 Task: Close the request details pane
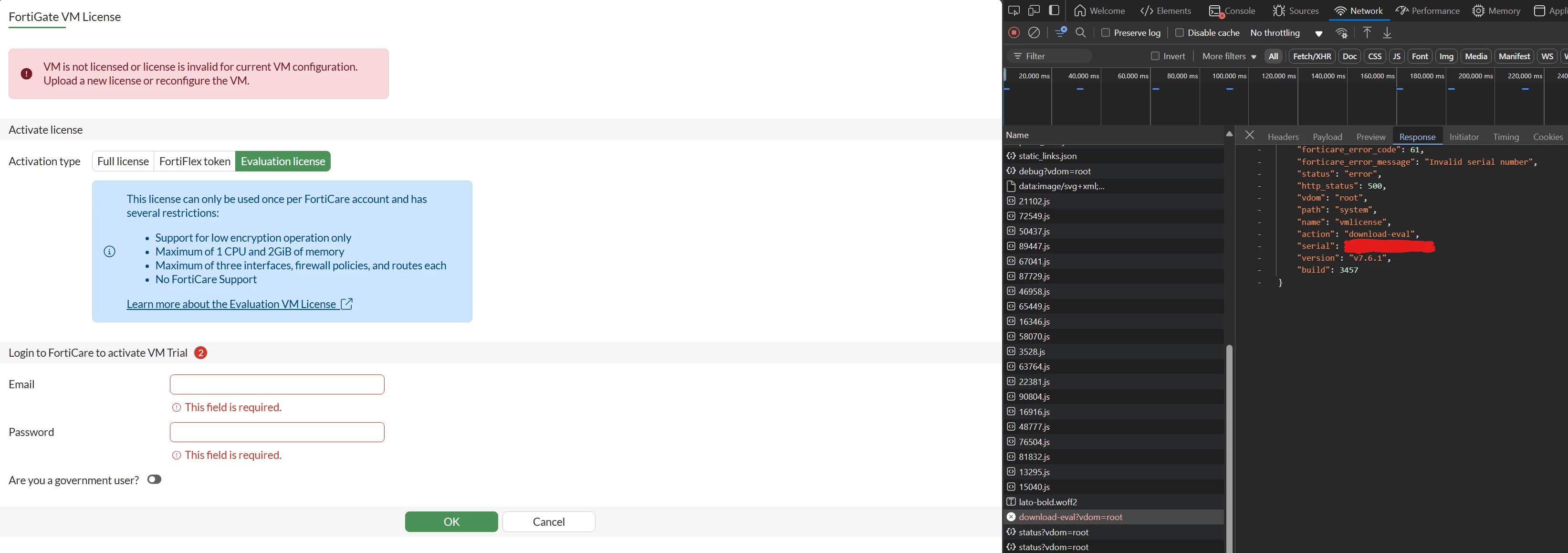(1250, 135)
